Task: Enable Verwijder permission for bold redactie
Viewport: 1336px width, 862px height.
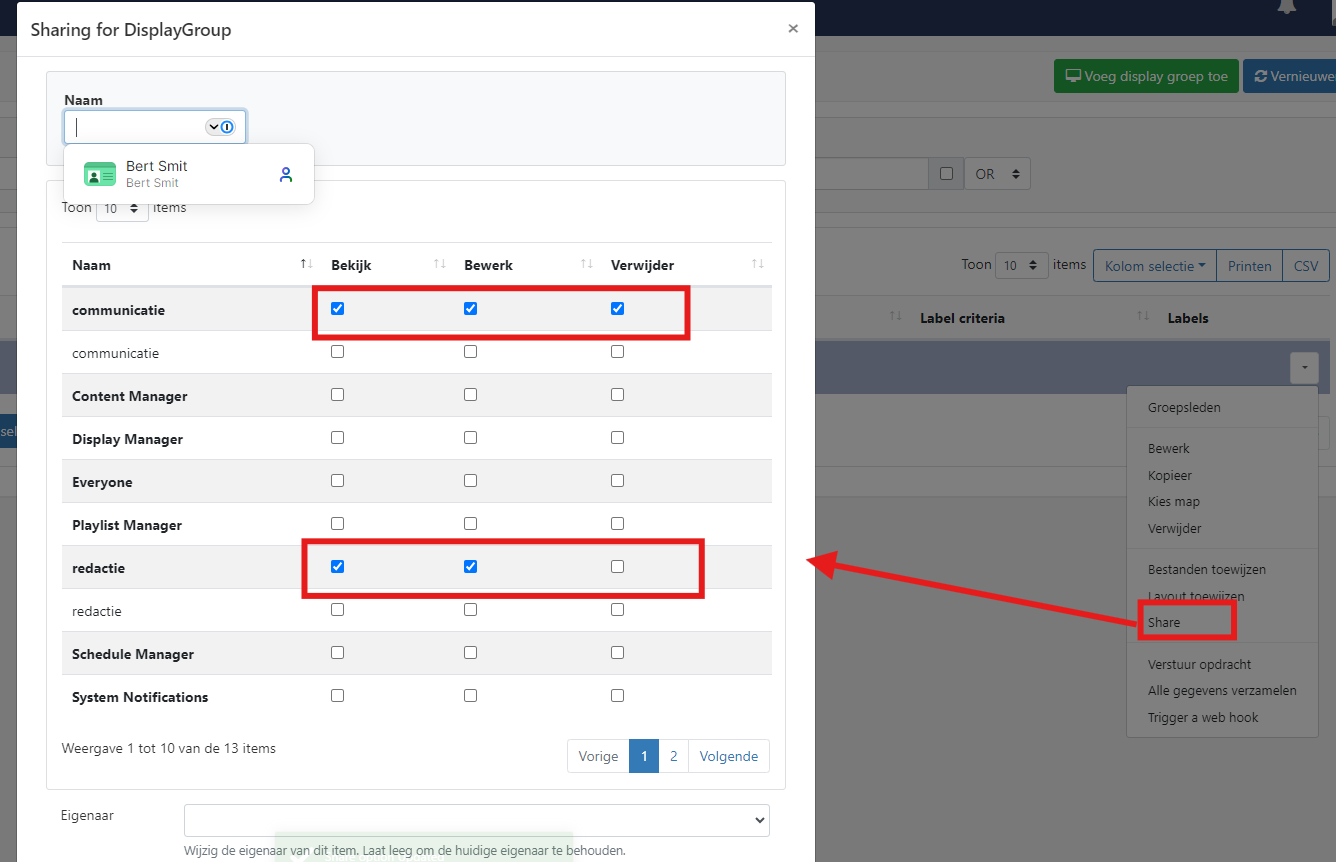Action: click(617, 567)
